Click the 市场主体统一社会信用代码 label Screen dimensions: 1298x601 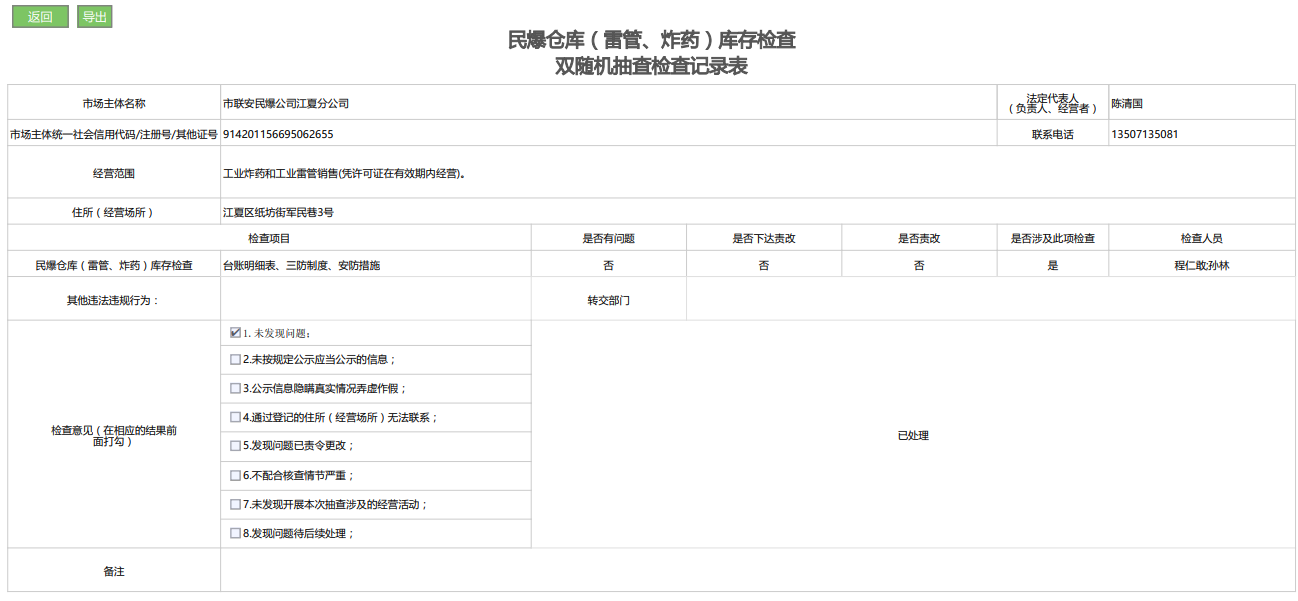(x=114, y=134)
